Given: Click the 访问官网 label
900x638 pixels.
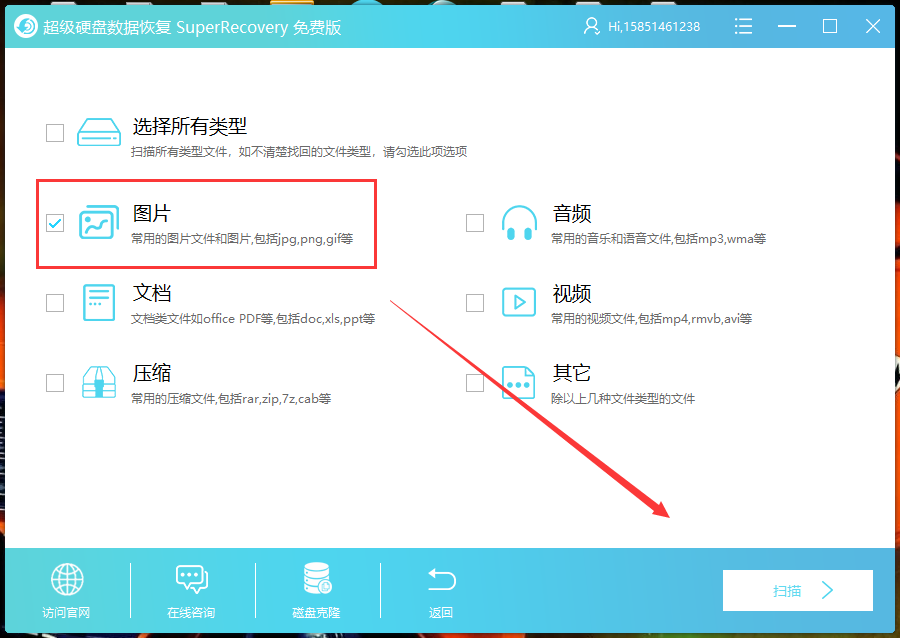Looking at the screenshot, I should 67,613.
